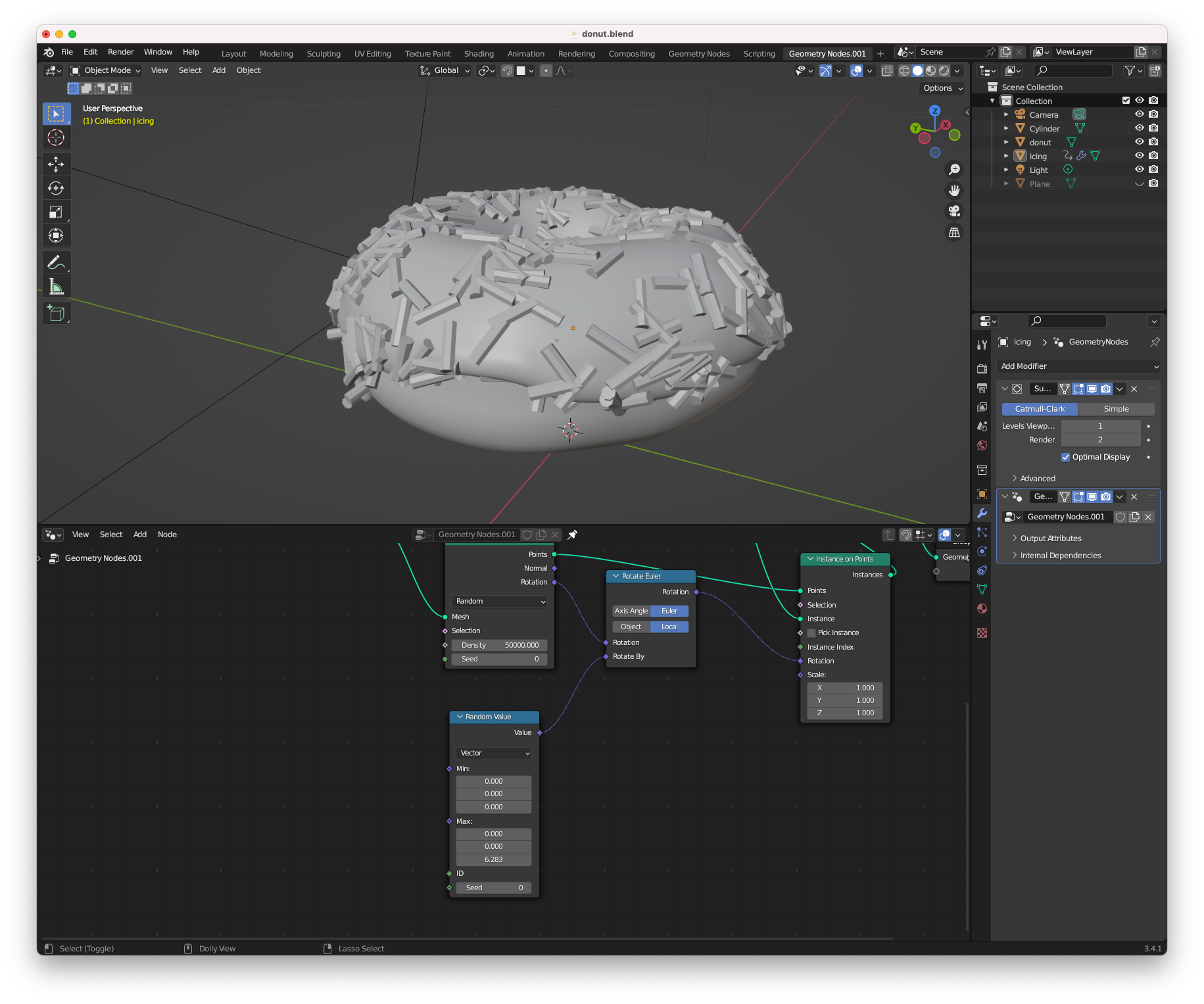Screen dimensions: 1204x1004
Task: Select the Measure tool
Action: point(56,287)
